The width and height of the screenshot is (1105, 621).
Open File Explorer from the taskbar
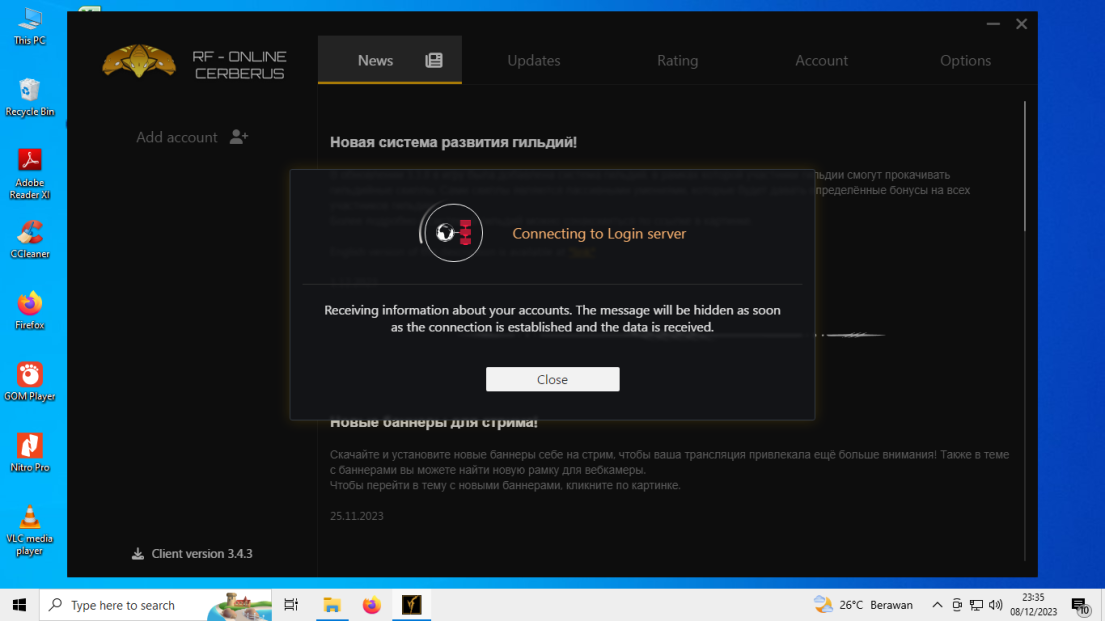tap(332, 605)
